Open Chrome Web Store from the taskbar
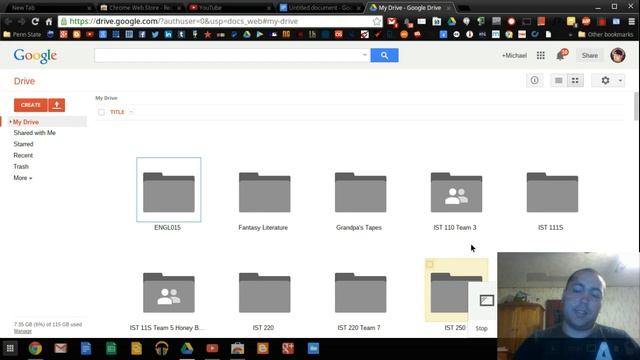The height and width of the screenshot is (360, 640). pyautogui.click(x=238, y=348)
